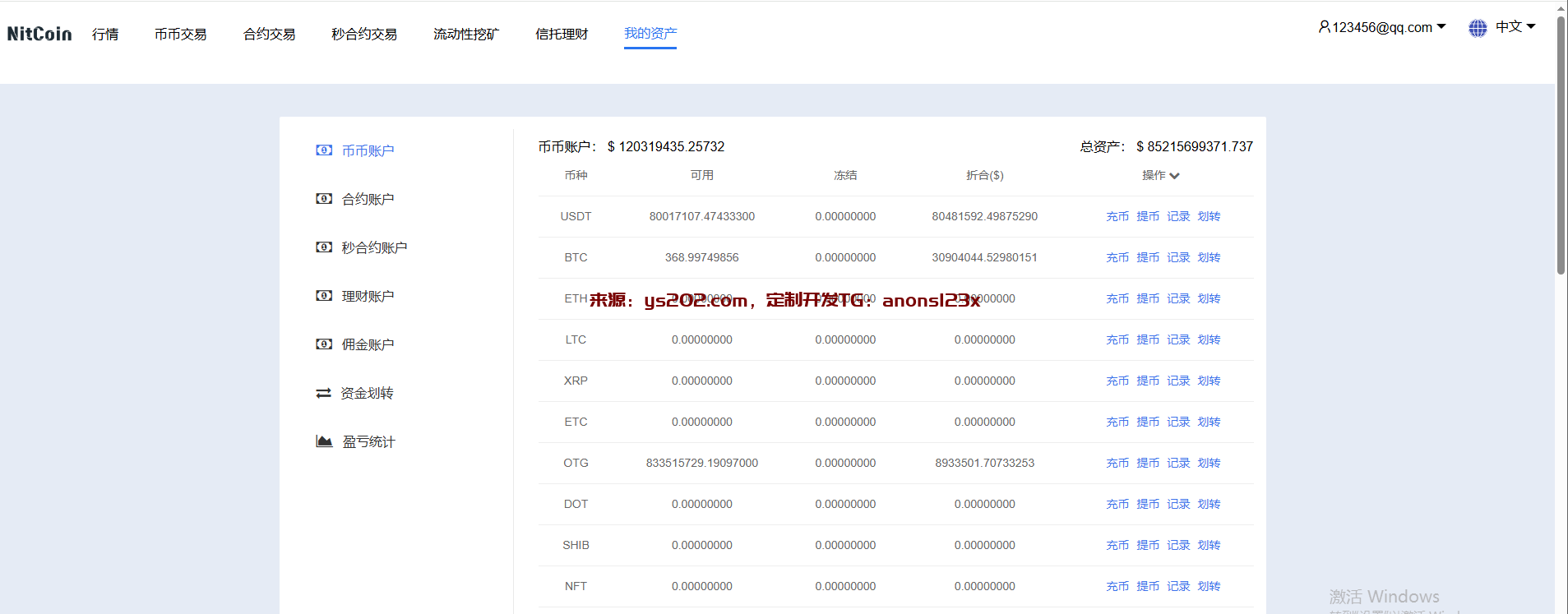Click the 合约账户 sidebar icon
The width and height of the screenshot is (1568, 614).
click(324, 199)
